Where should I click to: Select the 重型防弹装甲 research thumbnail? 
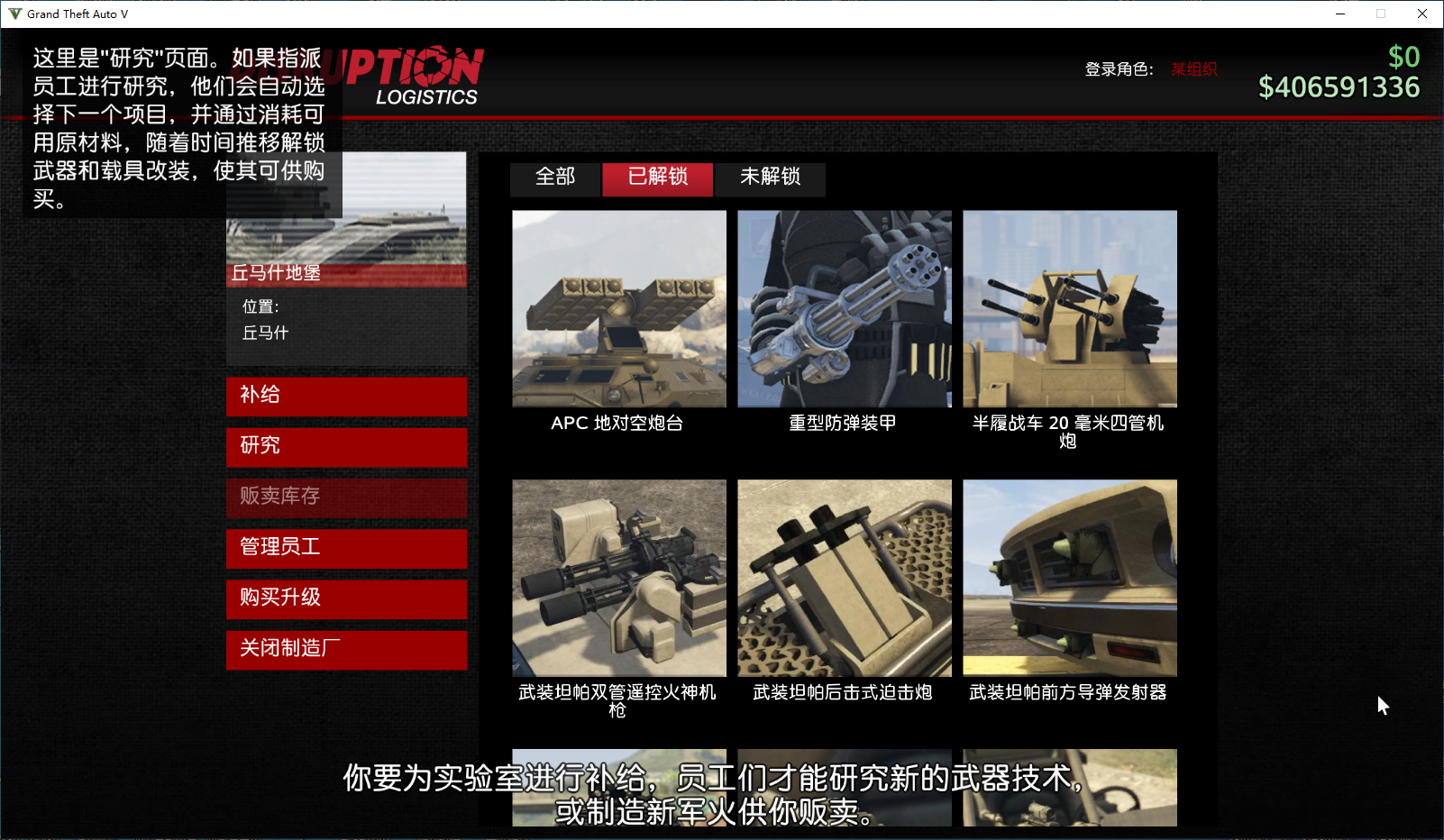point(845,309)
